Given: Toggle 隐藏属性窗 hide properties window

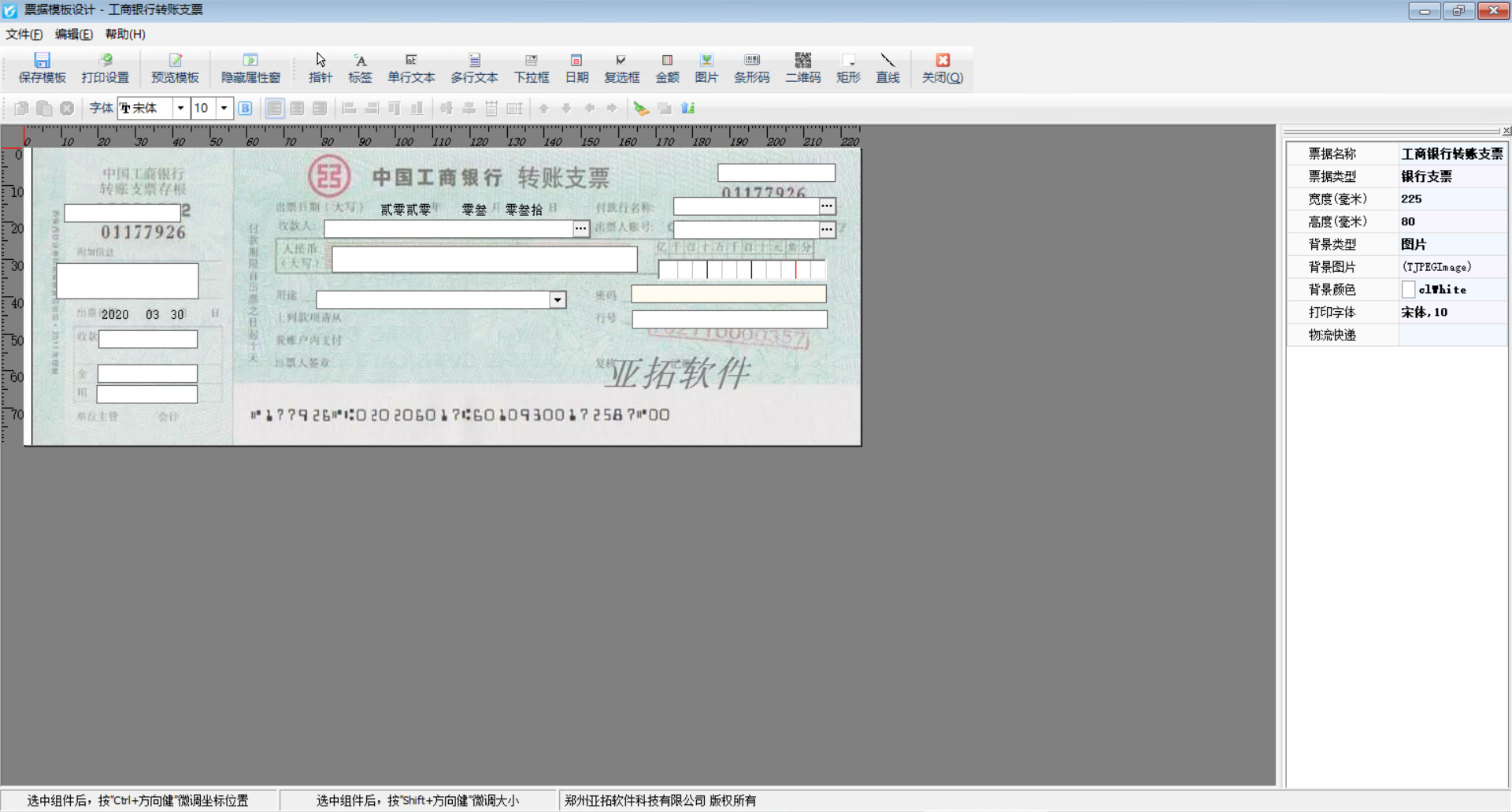Looking at the screenshot, I should pos(250,68).
